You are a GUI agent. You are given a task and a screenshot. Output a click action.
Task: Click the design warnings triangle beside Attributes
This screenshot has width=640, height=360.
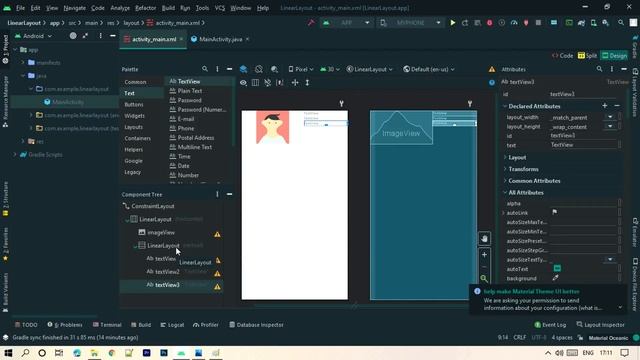click(x=492, y=69)
